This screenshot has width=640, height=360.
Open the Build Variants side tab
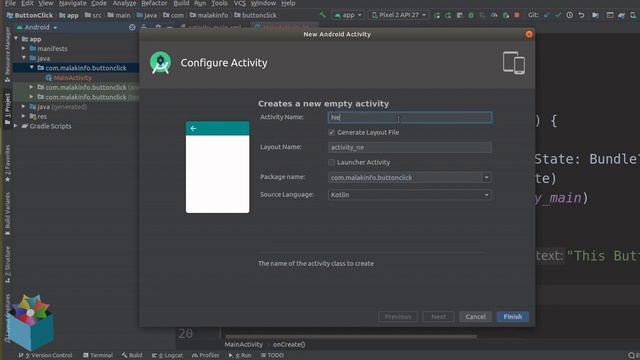[7, 213]
